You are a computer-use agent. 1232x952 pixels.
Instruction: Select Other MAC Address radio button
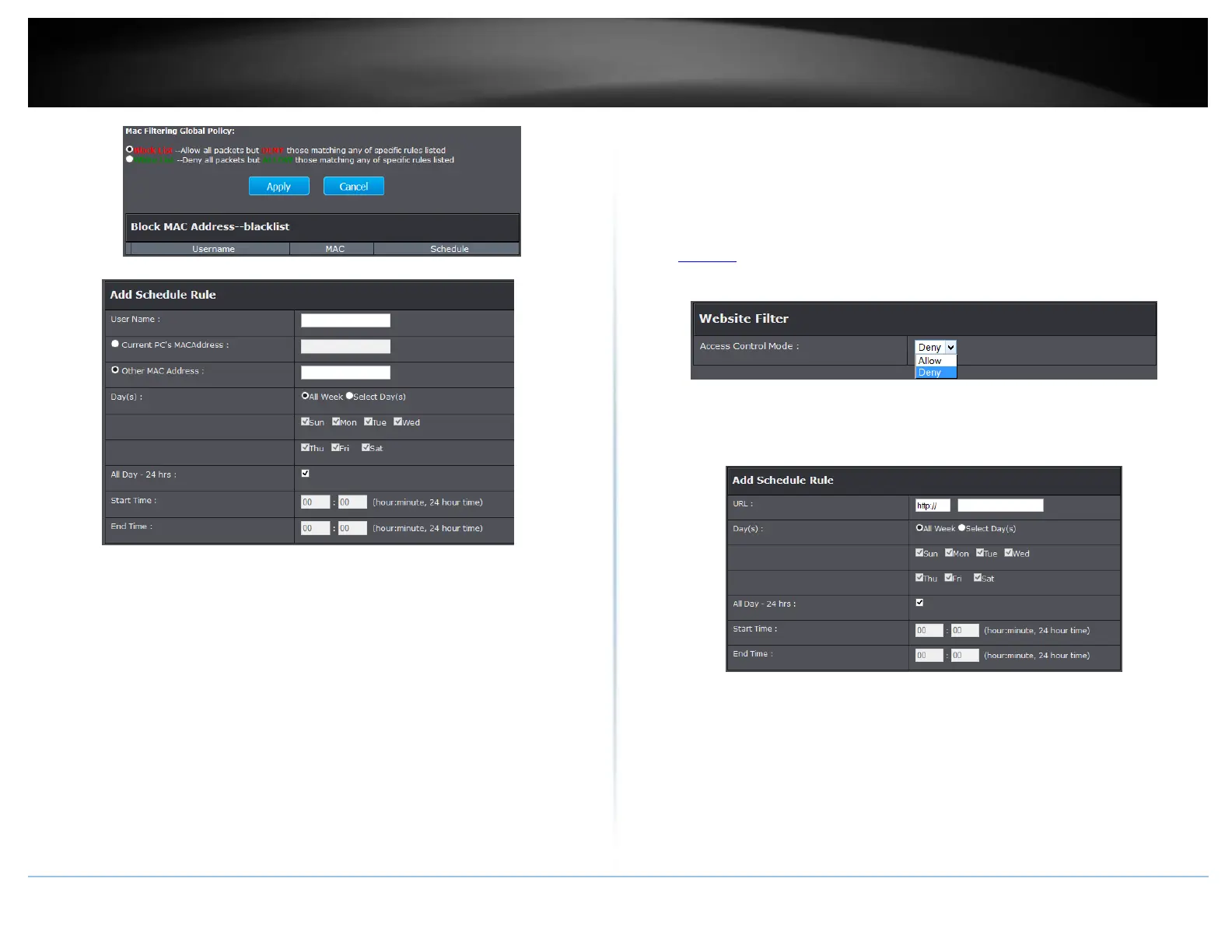(x=115, y=370)
